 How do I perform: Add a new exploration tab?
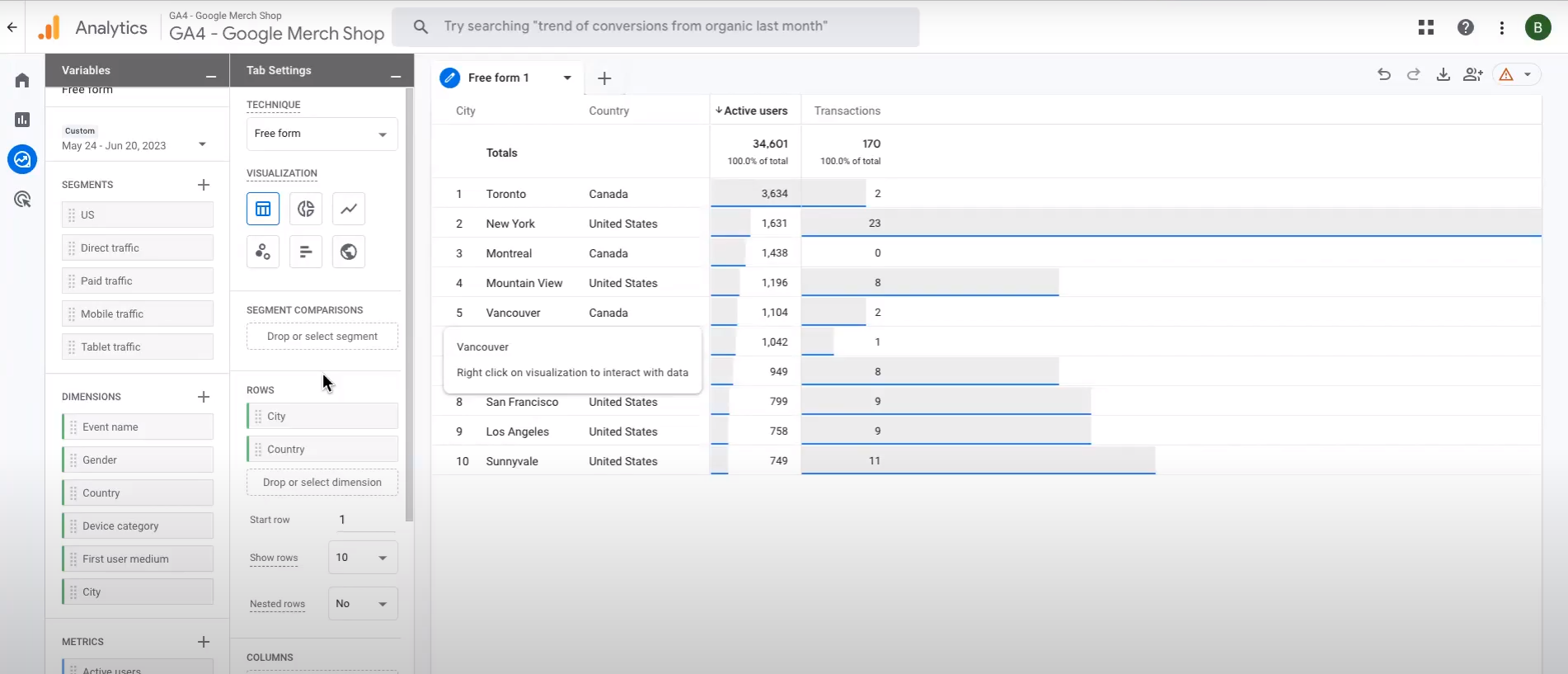[604, 78]
